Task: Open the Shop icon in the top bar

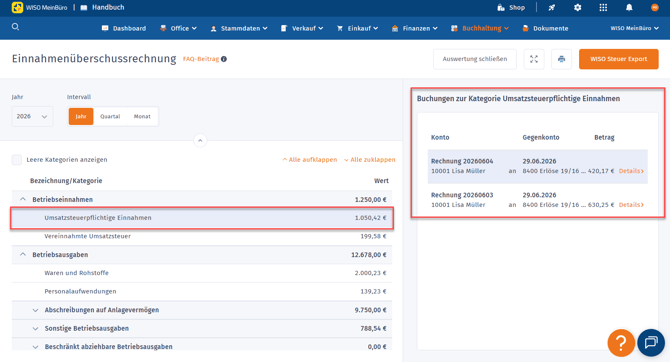Action: pyautogui.click(x=501, y=8)
